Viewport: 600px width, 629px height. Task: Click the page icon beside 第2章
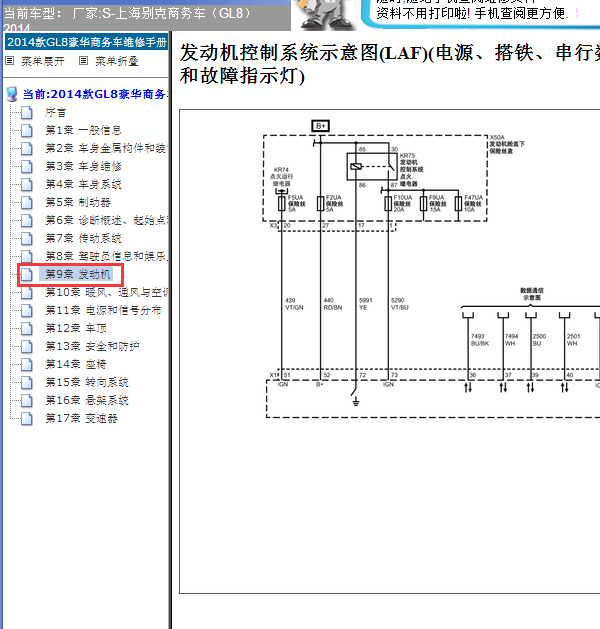[x=27, y=148]
